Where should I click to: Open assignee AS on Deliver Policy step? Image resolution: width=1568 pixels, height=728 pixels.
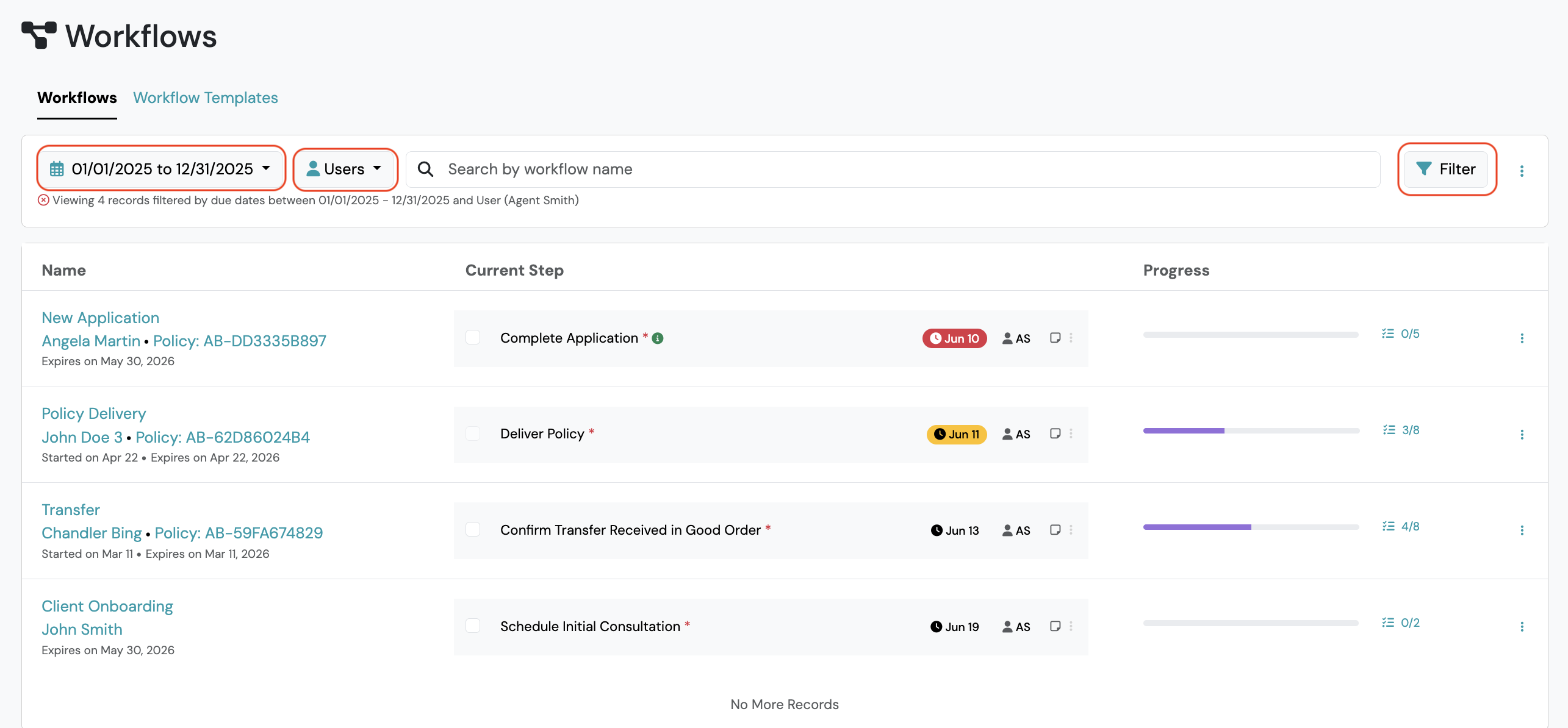click(x=1016, y=434)
